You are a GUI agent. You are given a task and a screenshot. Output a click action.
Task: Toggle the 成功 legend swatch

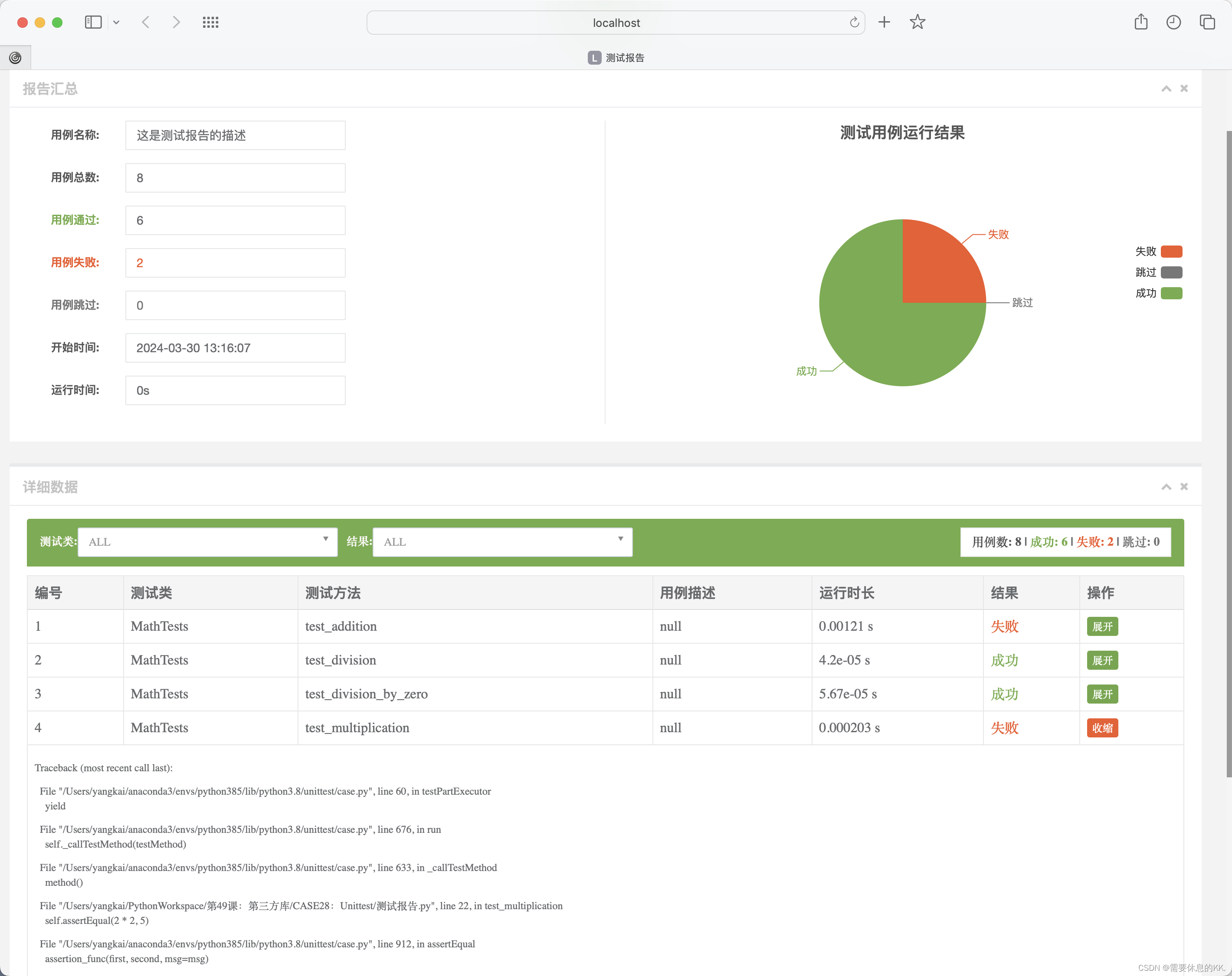click(x=1171, y=293)
